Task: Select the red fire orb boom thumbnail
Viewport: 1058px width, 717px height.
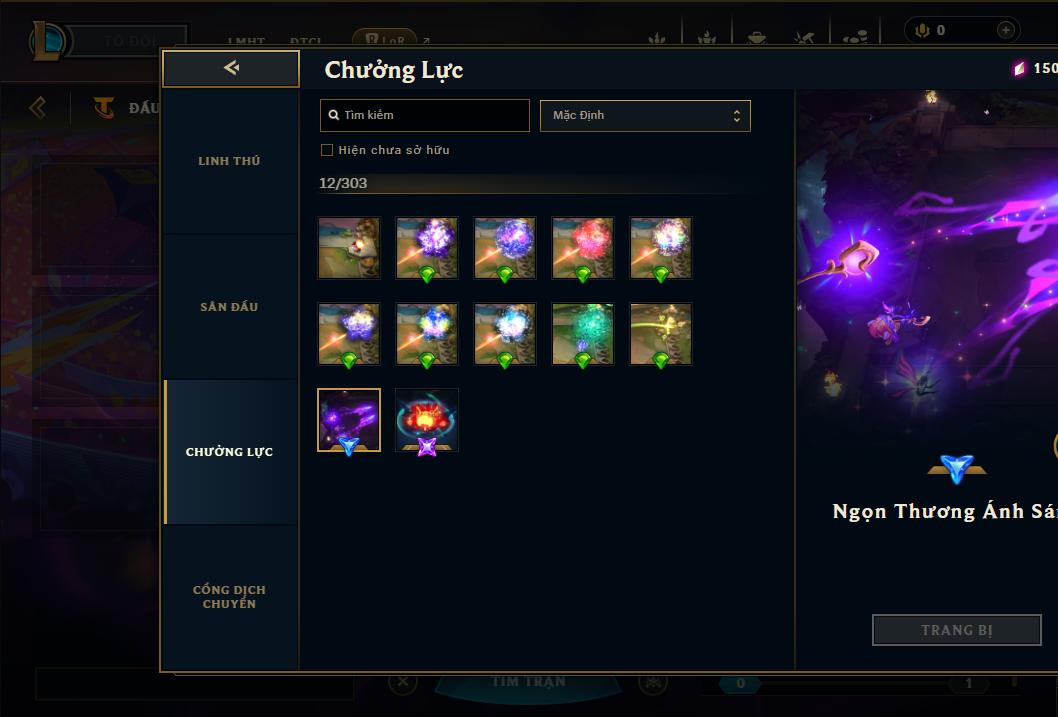Action: tap(426, 420)
